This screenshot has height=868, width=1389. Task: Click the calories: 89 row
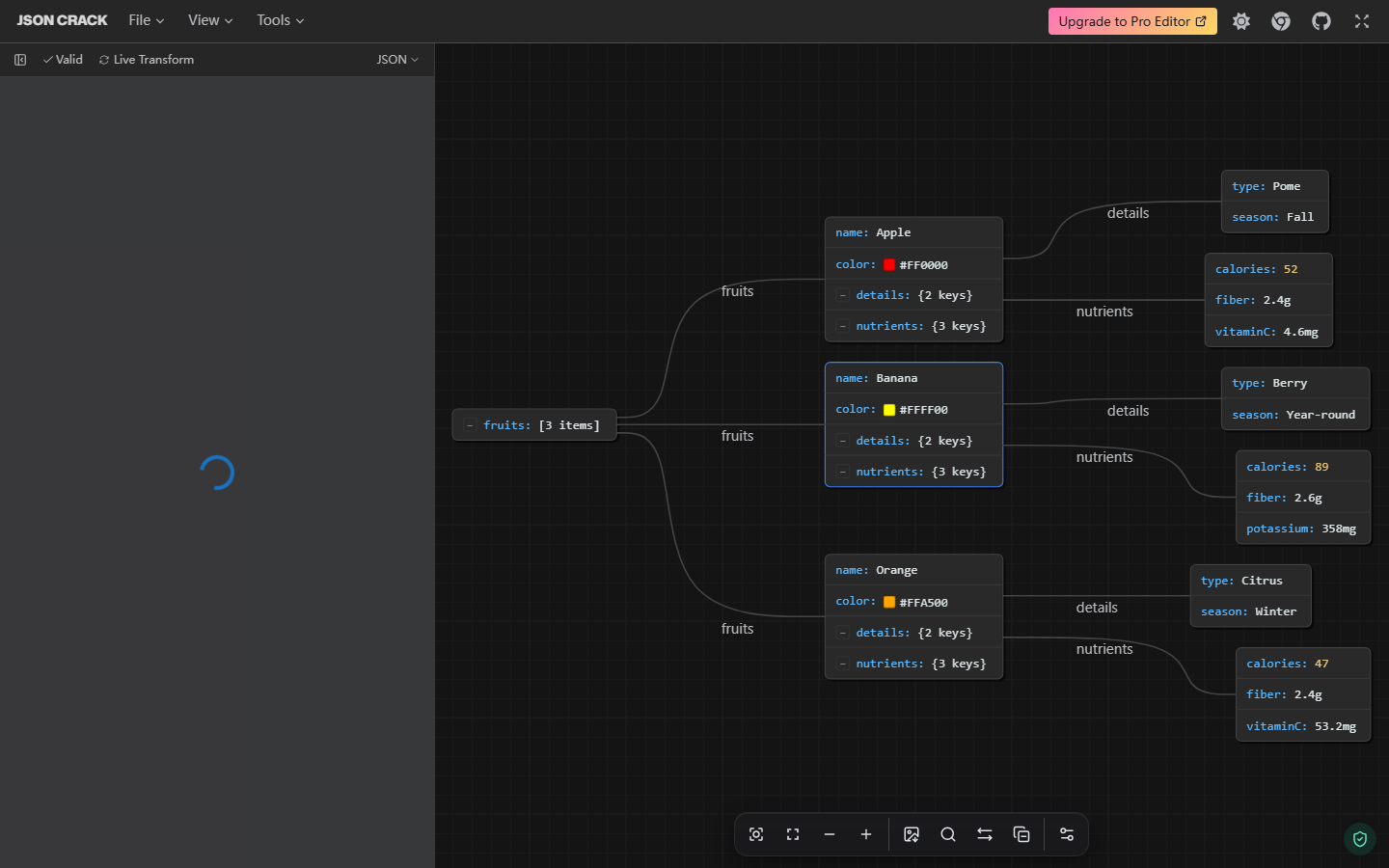tap(1303, 467)
